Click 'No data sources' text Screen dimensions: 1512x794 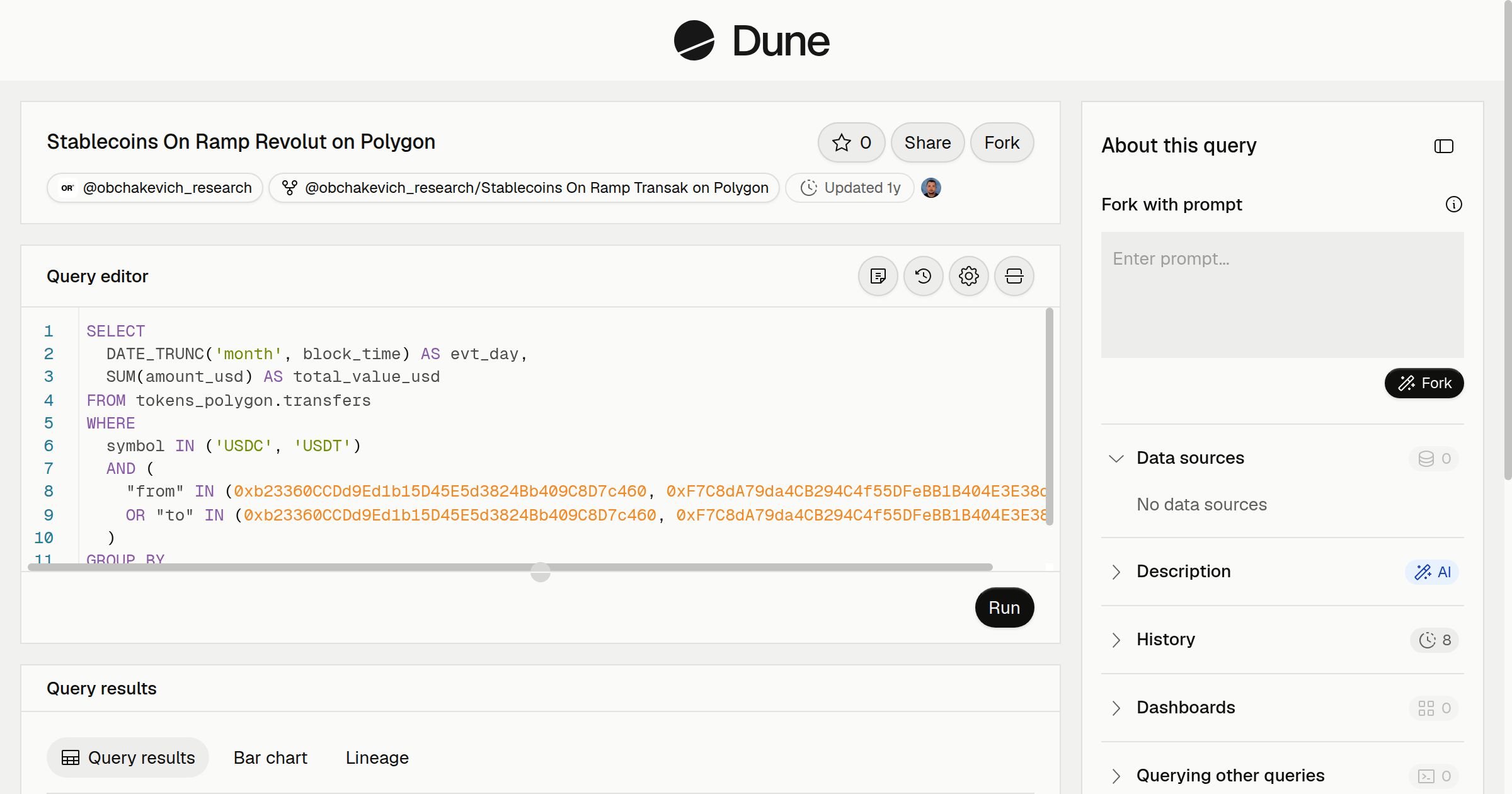(x=1201, y=505)
